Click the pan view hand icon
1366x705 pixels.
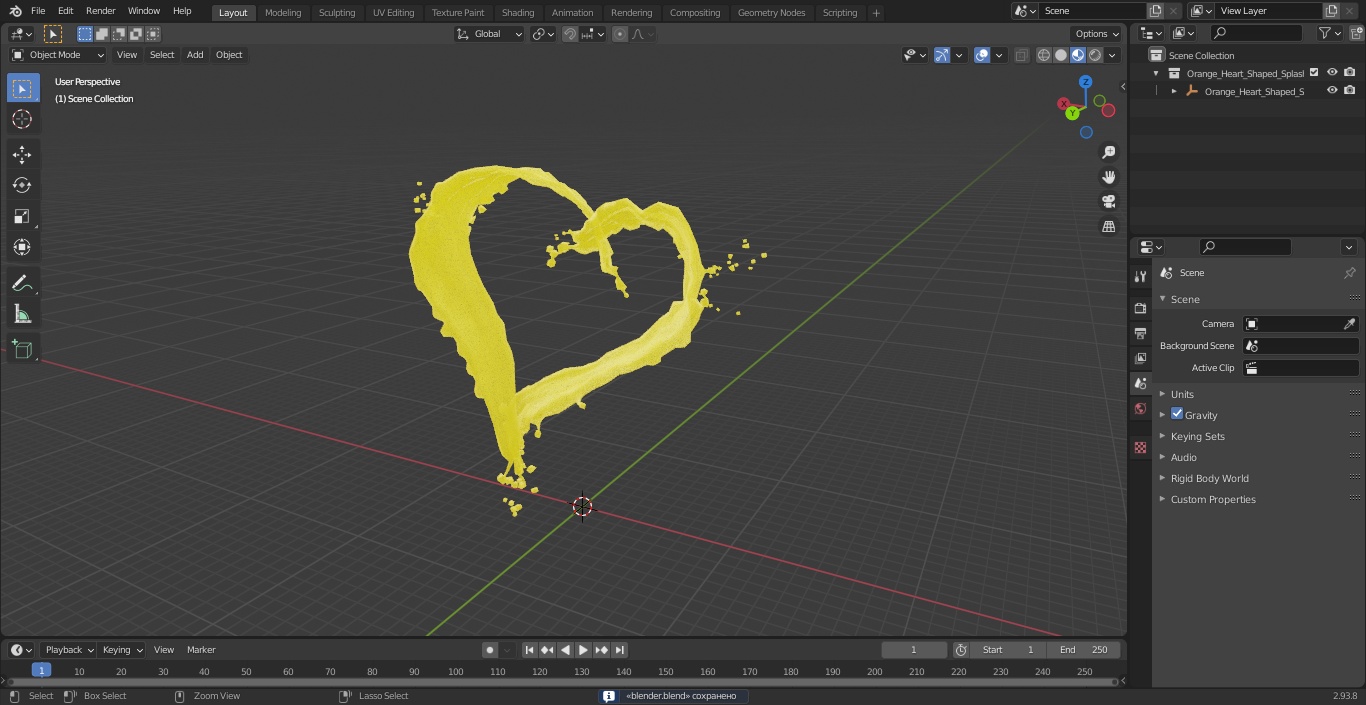pyautogui.click(x=1108, y=177)
